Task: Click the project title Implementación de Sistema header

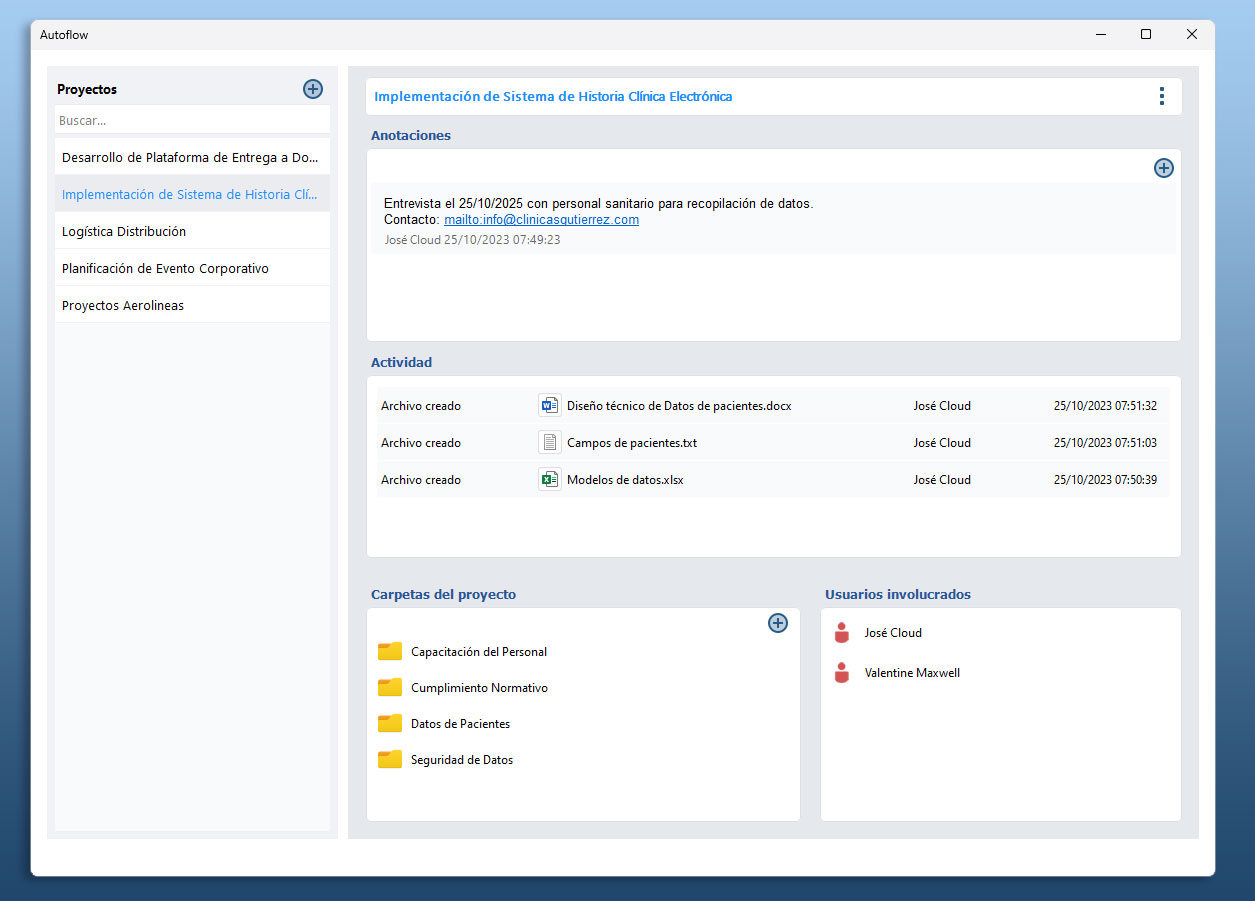Action: [553, 97]
